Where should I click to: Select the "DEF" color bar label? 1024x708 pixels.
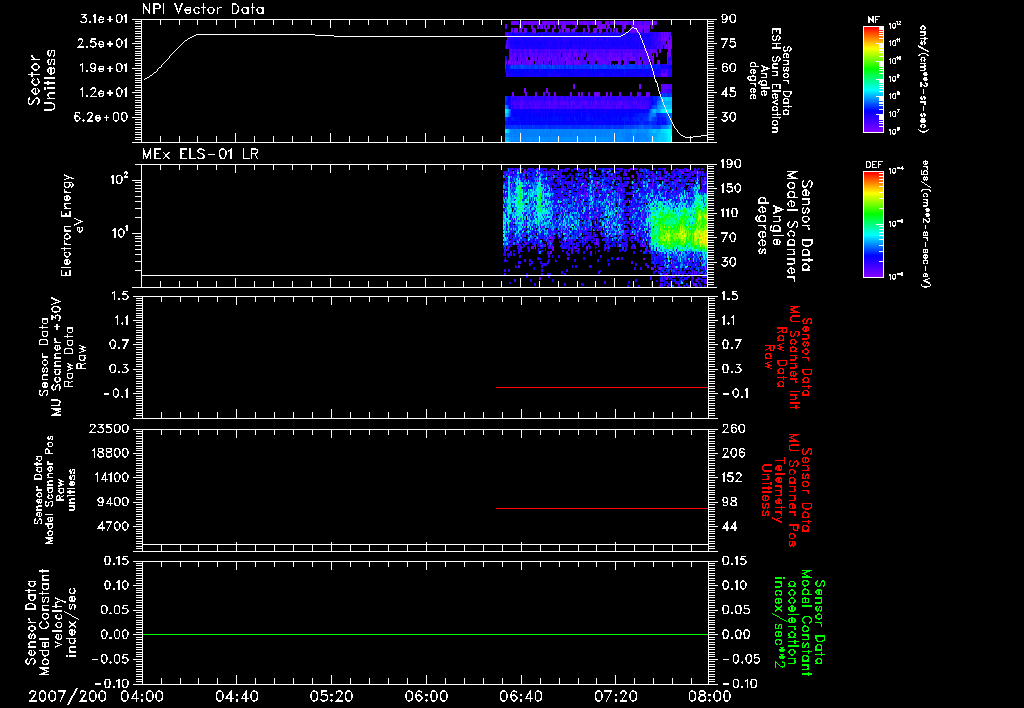tap(873, 165)
